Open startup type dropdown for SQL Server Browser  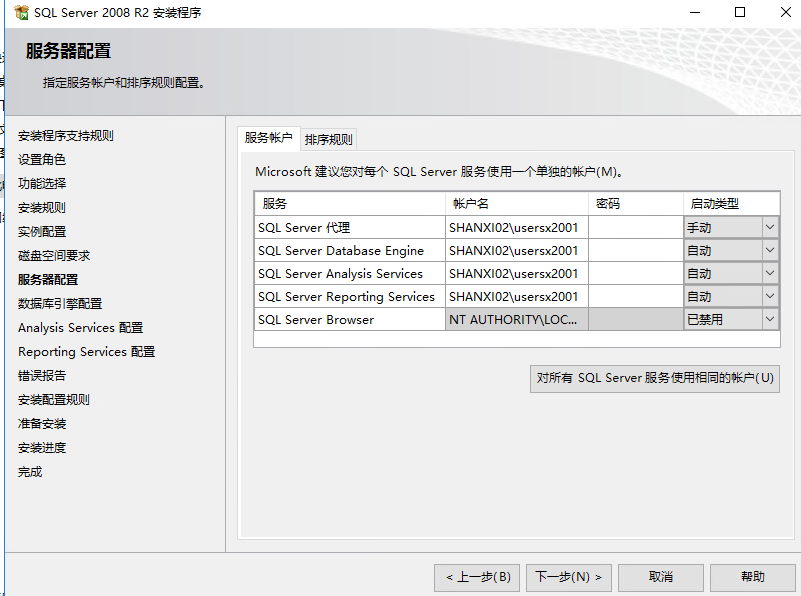click(770, 319)
